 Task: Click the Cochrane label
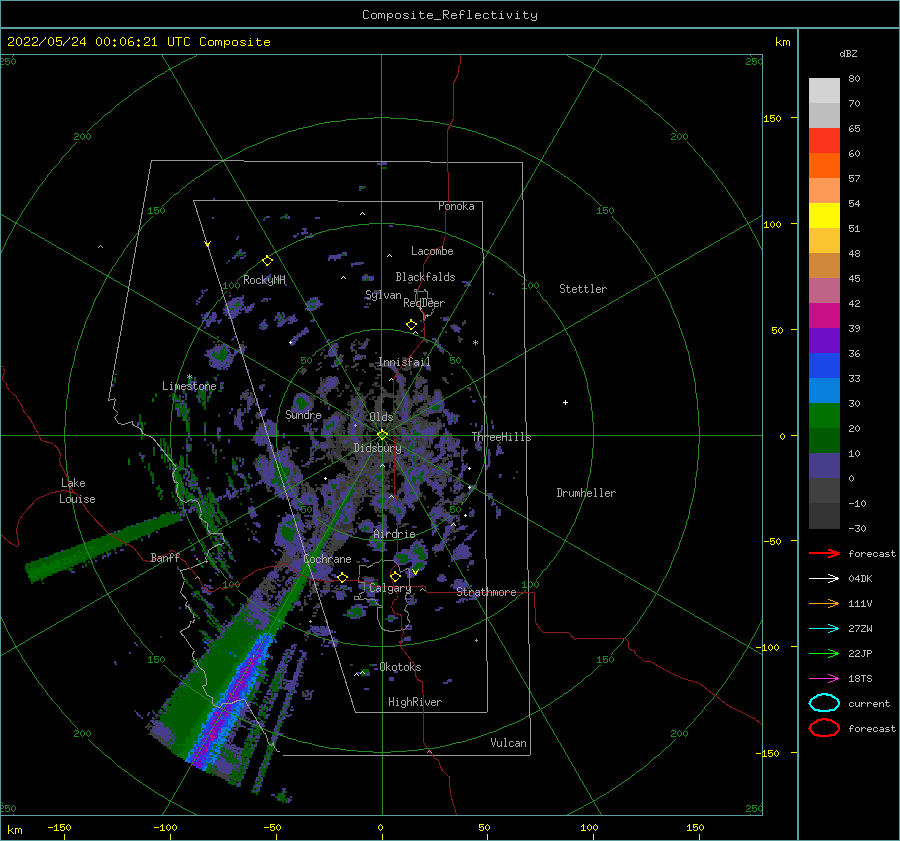pyautogui.click(x=327, y=559)
